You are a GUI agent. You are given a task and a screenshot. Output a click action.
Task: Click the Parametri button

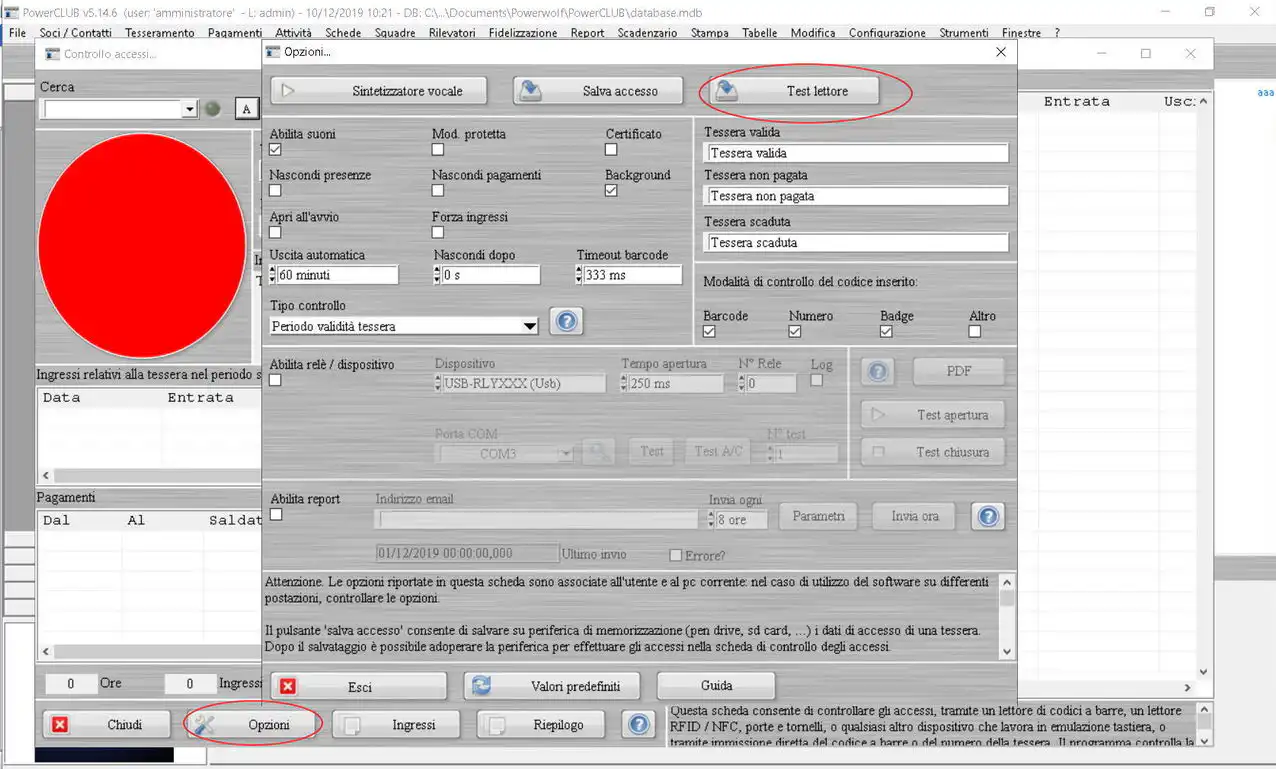pyautogui.click(x=819, y=517)
